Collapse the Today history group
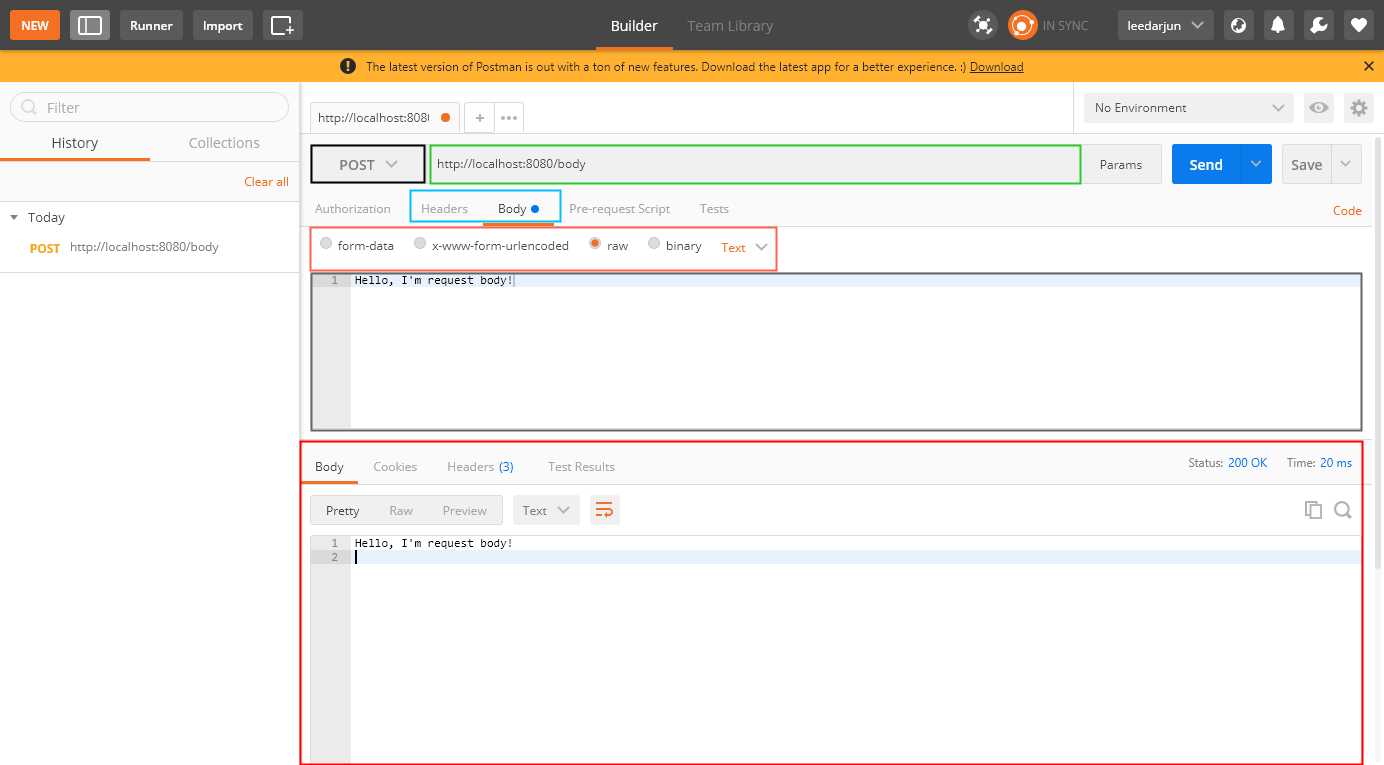1384x765 pixels. (x=14, y=217)
